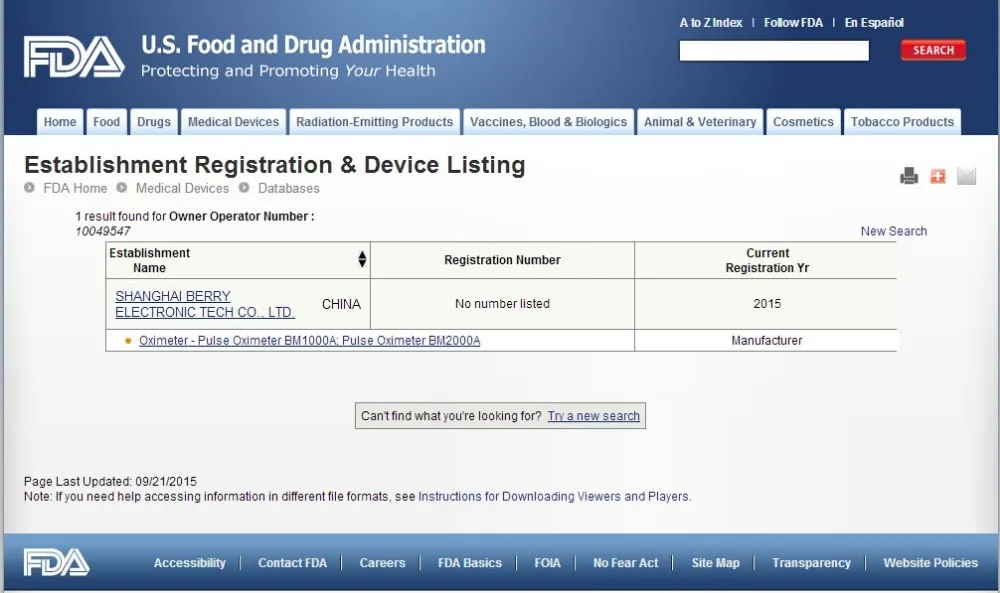
Task: Open the A to Z Index link
Action: (x=711, y=23)
